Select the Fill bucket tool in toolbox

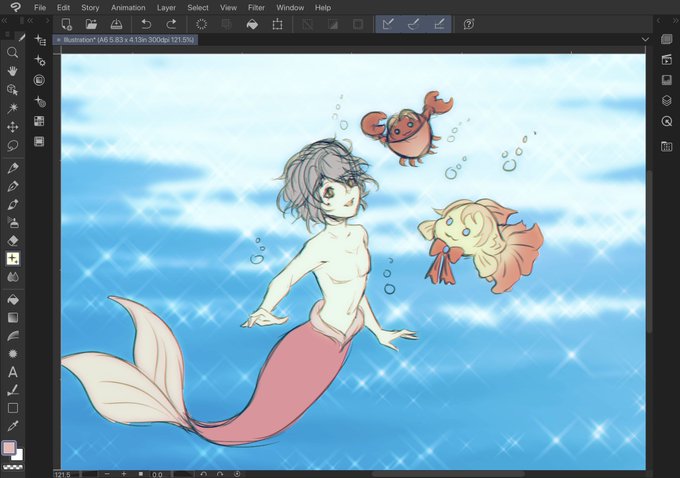tap(13, 299)
